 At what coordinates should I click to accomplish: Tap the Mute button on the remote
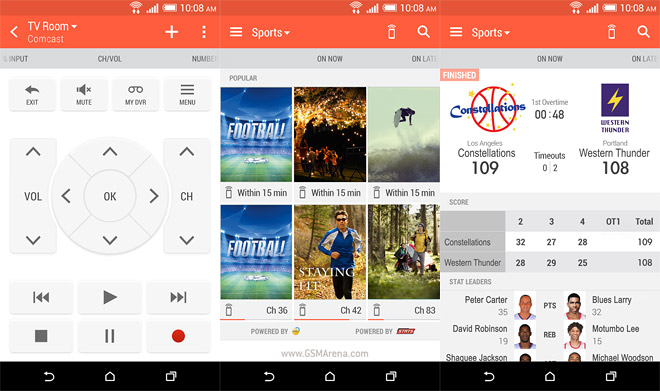(x=84, y=95)
